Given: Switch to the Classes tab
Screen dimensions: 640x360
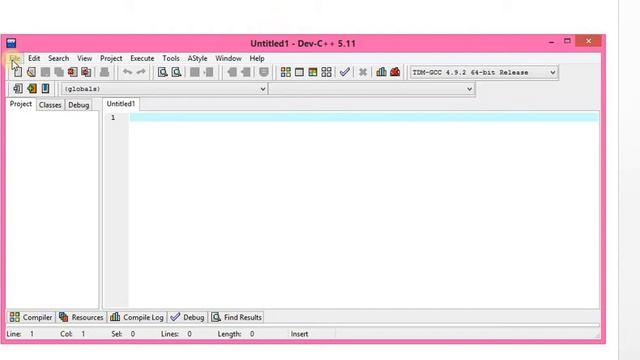Looking at the screenshot, I should point(50,105).
